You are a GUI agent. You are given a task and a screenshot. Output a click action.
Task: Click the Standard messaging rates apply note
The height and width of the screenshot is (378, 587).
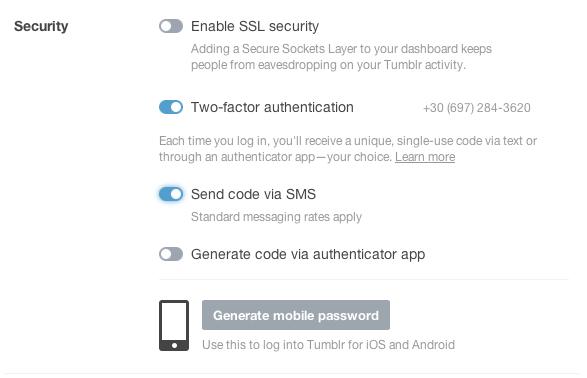click(x=276, y=217)
